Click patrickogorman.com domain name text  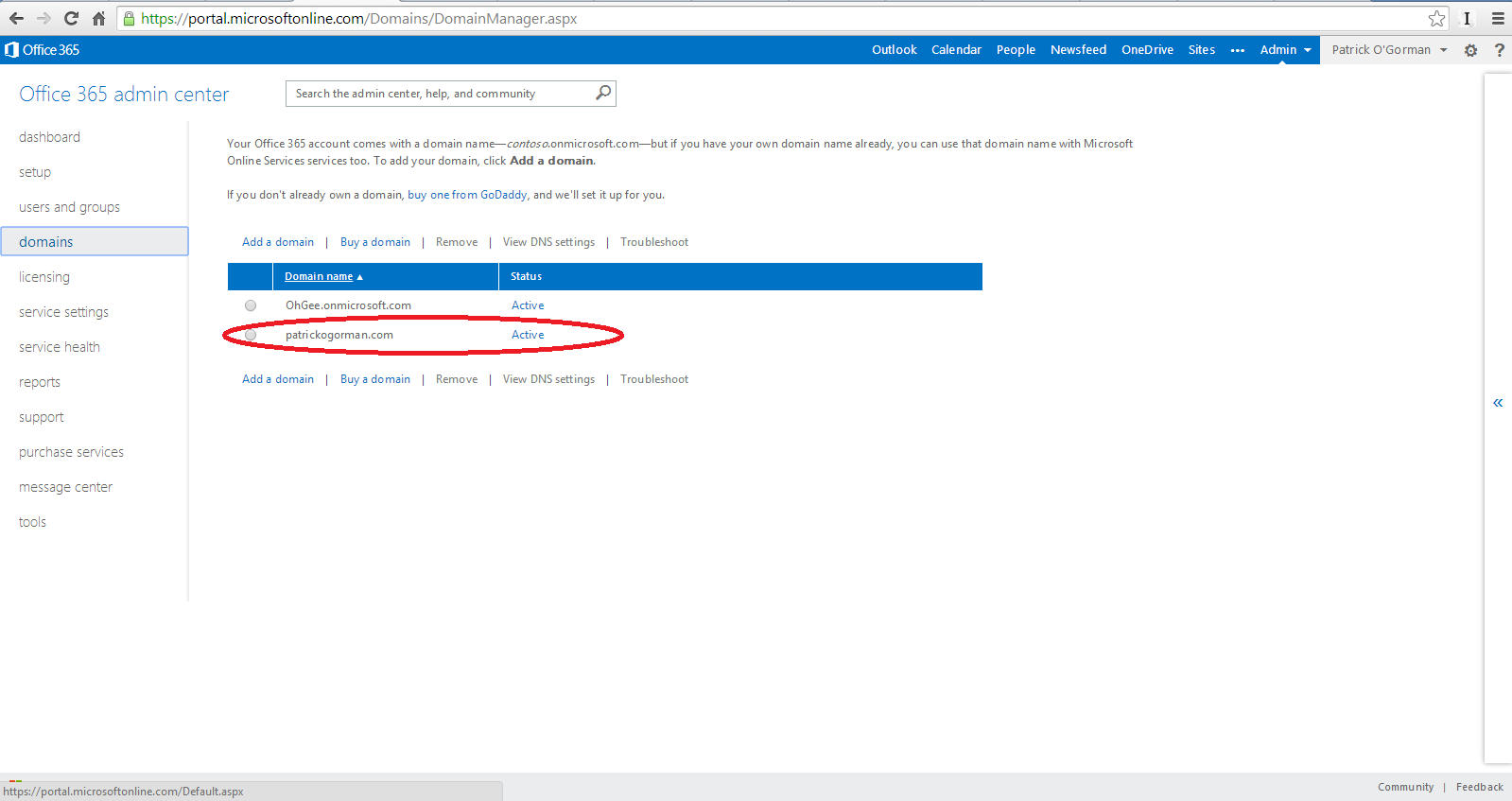click(x=339, y=335)
